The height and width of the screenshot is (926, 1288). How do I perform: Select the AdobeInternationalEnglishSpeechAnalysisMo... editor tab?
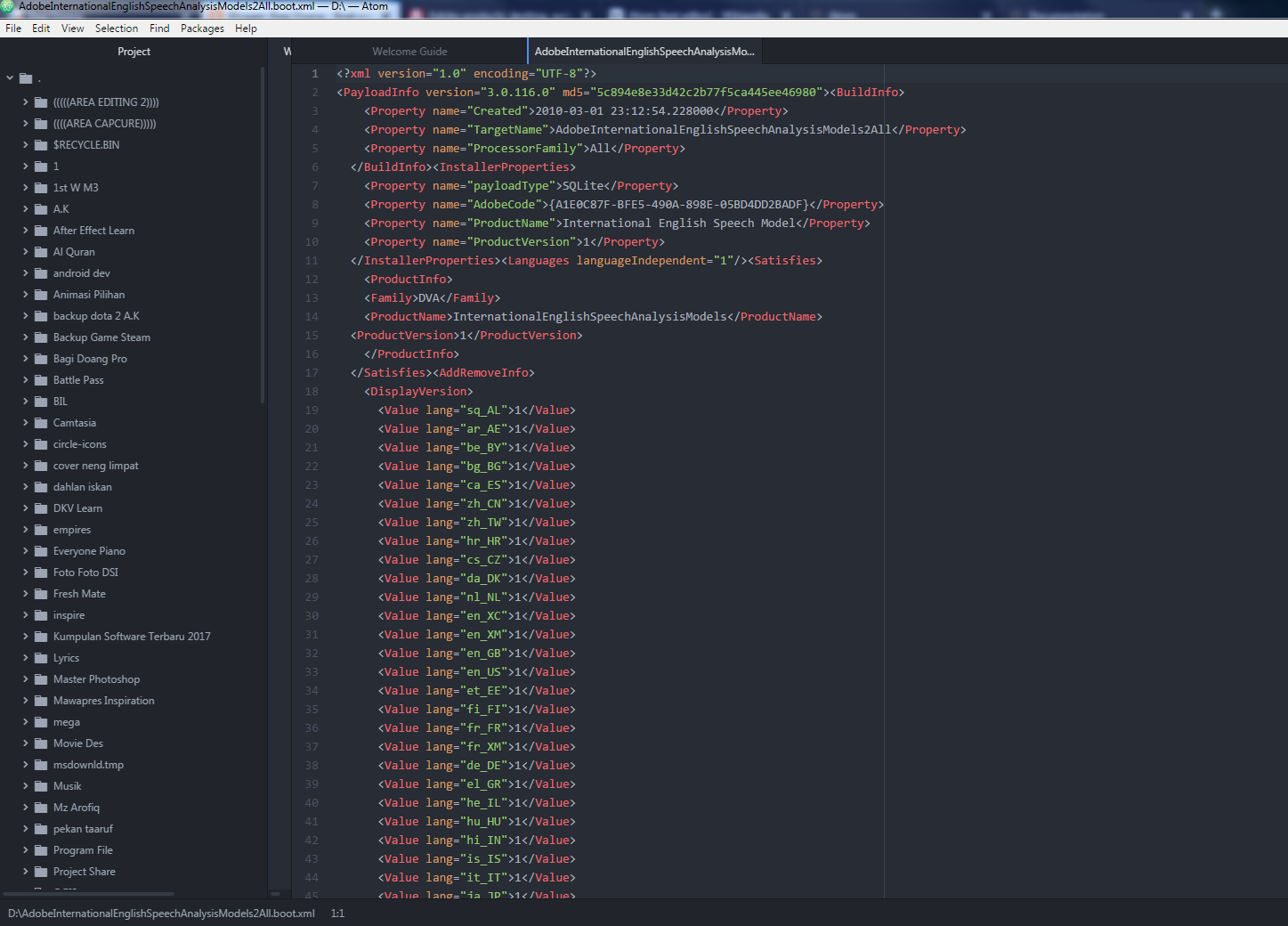644,52
